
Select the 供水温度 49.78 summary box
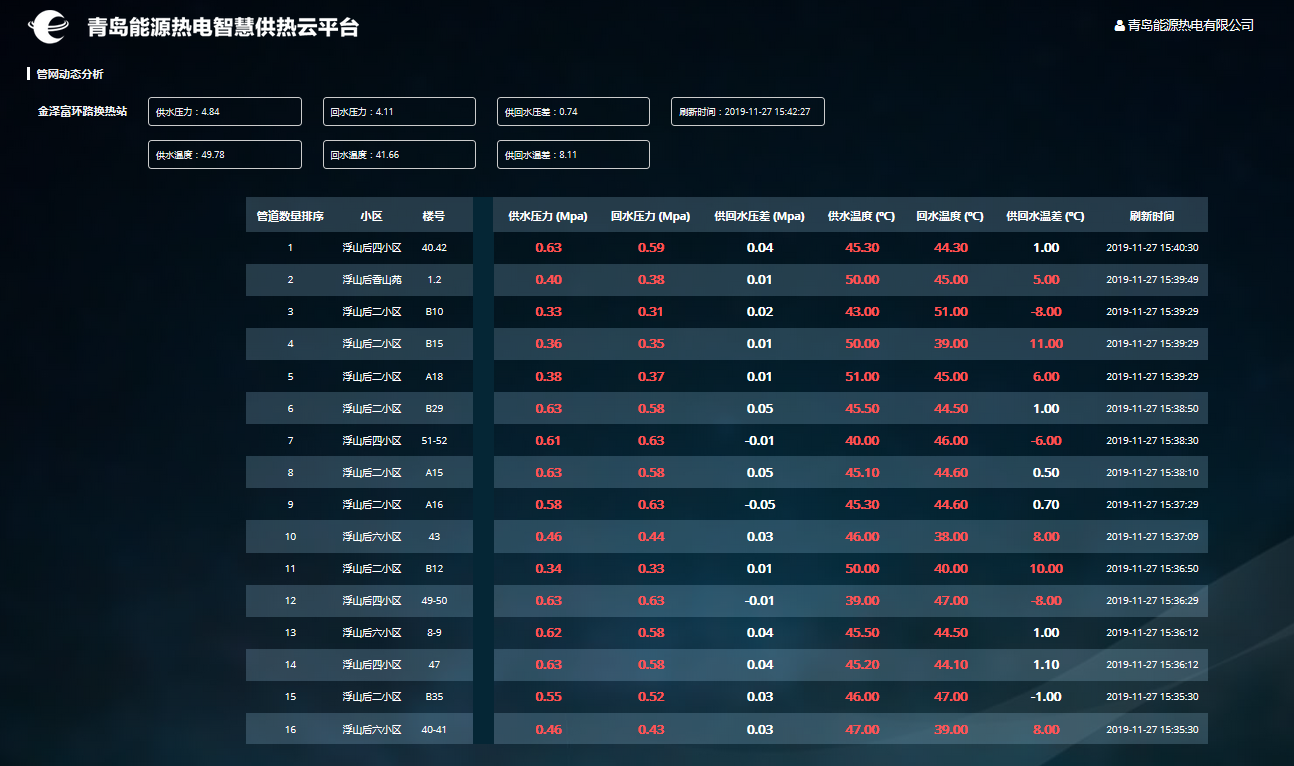[x=224, y=155]
